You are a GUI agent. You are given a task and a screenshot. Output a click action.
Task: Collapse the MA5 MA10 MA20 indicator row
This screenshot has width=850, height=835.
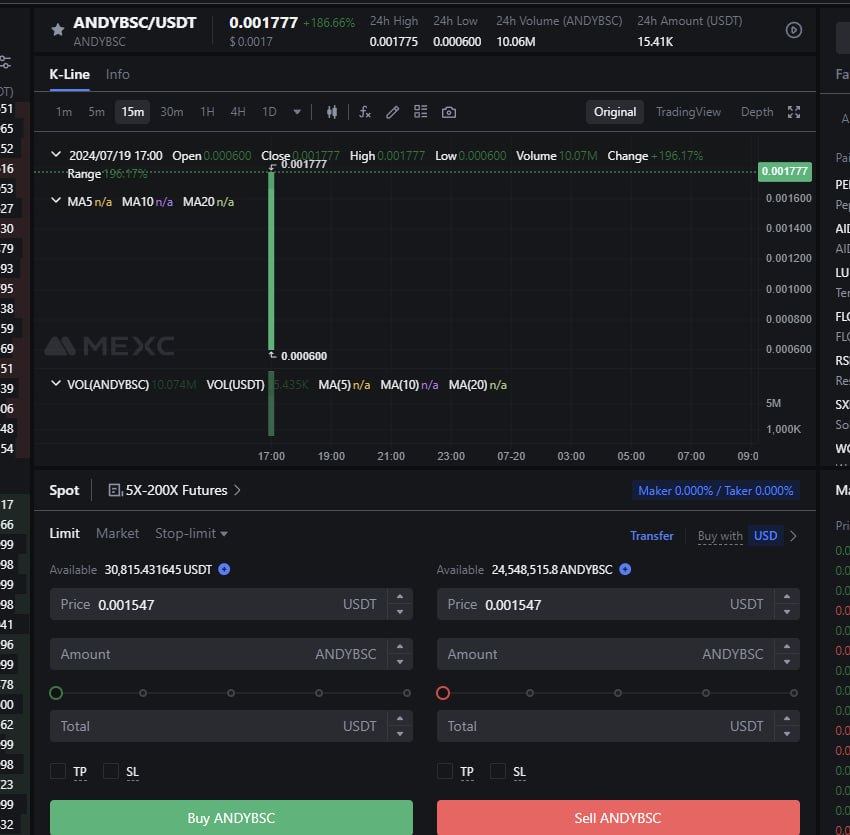coord(55,201)
